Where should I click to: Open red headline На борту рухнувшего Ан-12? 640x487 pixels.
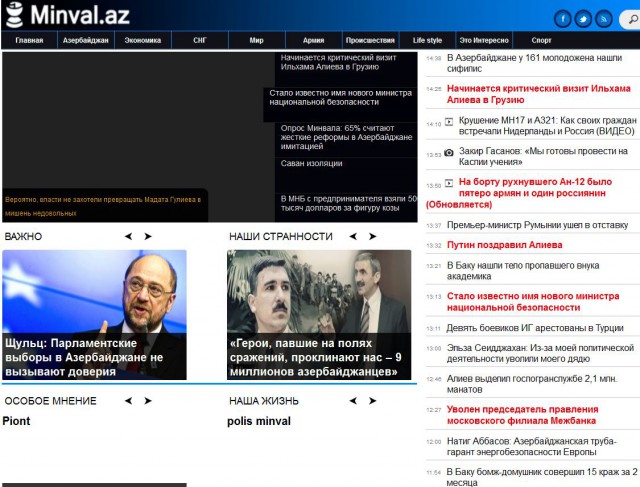tap(519, 193)
